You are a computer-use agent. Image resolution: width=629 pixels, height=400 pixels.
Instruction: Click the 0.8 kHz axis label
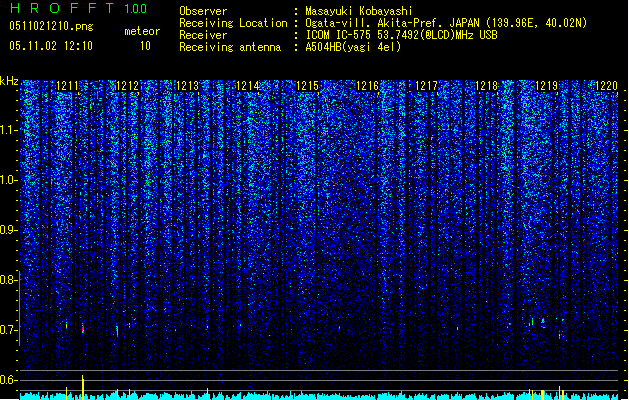pyautogui.click(x=8, y=280)
